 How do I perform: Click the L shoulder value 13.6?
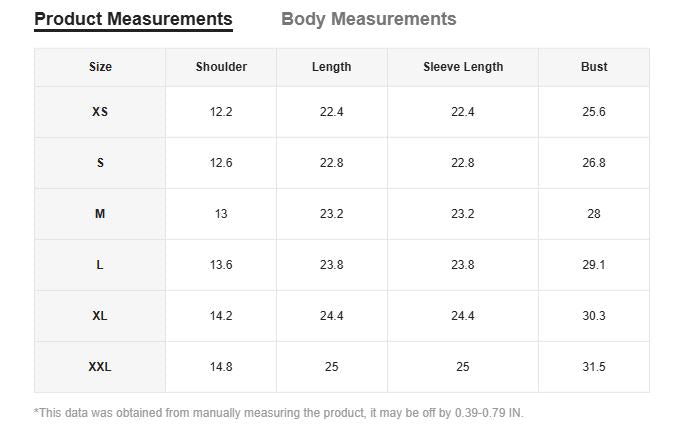tap(221, 265)
